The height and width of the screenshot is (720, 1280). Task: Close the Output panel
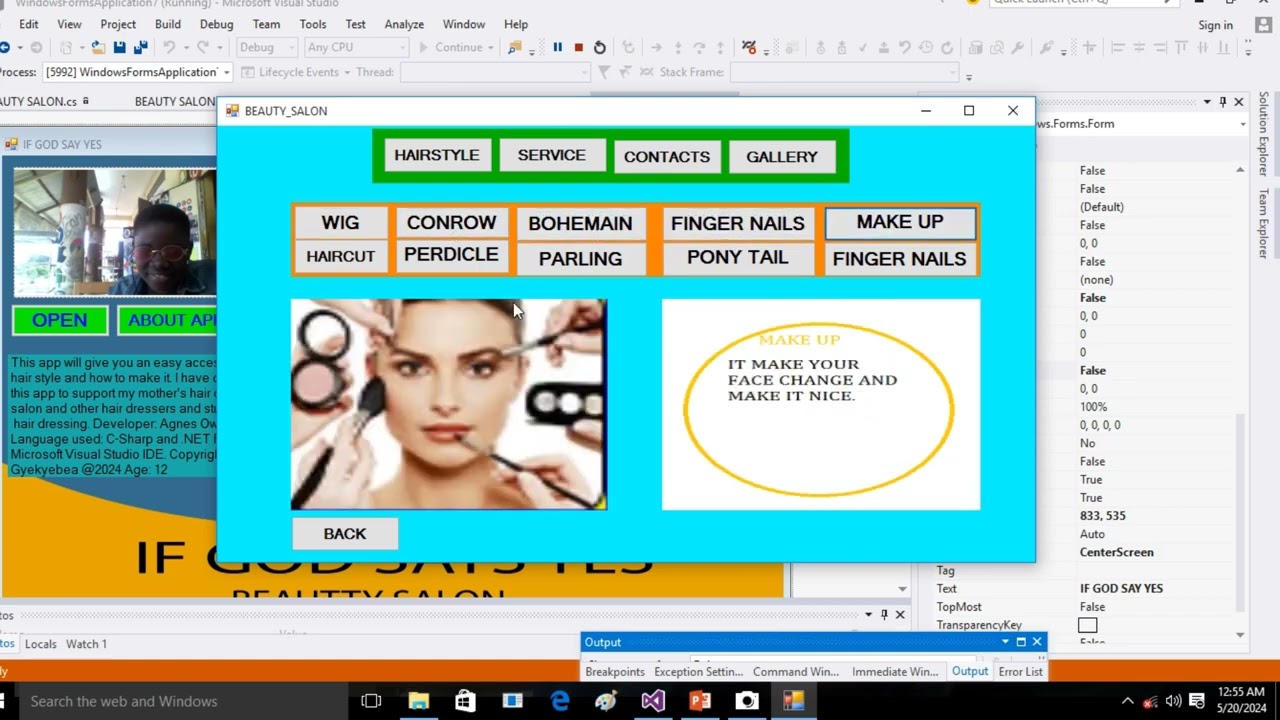1037,642
